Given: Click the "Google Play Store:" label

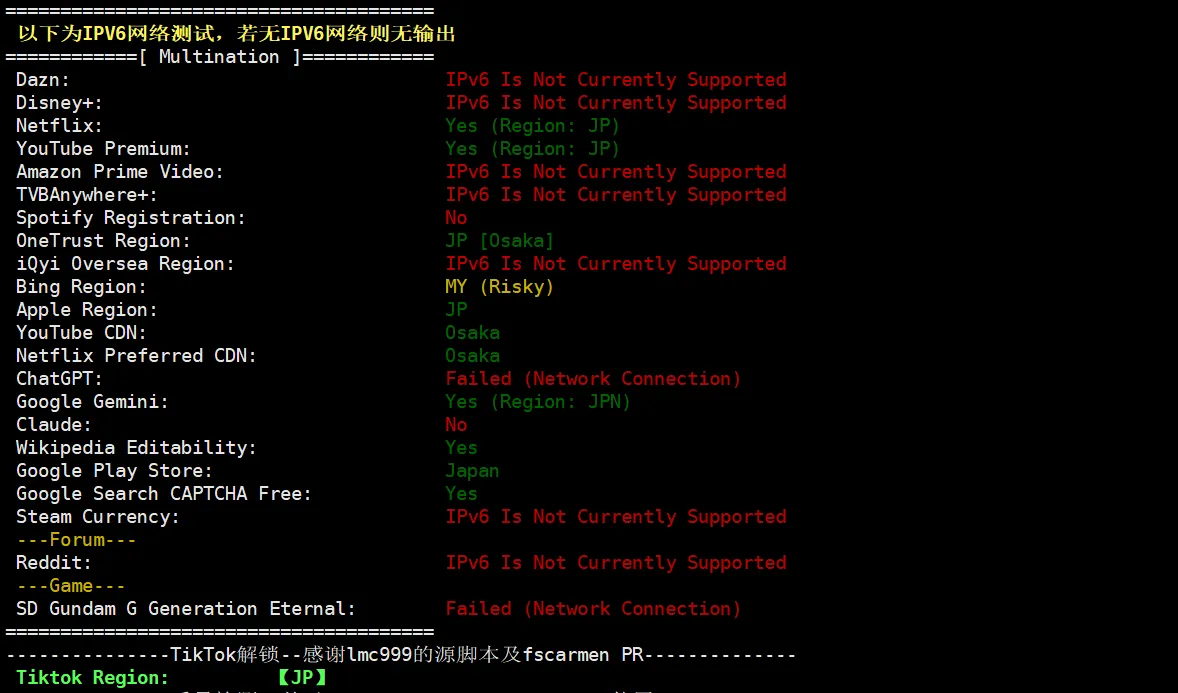Looking at the screenshot, I should coord(115,471).
